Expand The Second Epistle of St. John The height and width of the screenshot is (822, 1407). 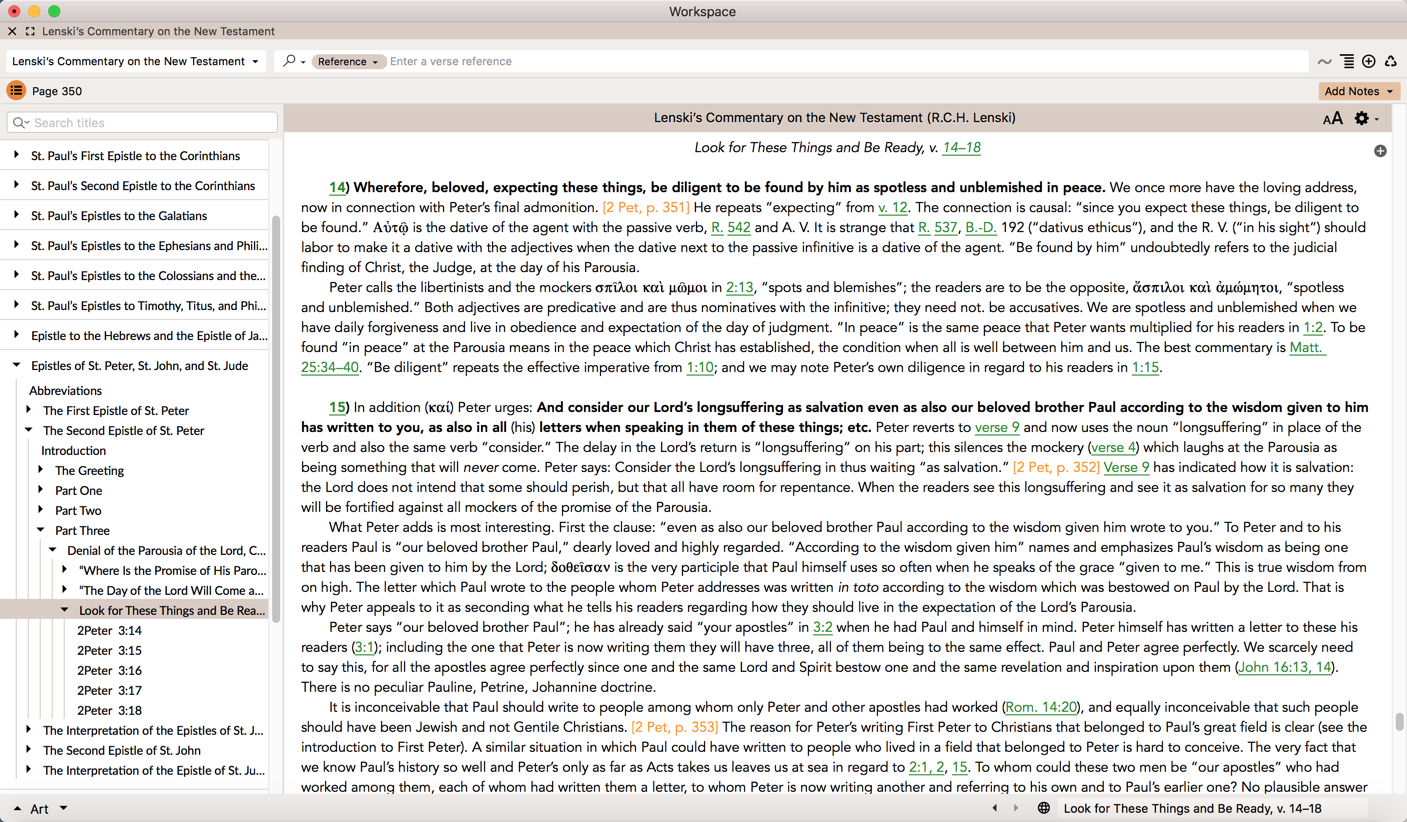pos(29,750)
